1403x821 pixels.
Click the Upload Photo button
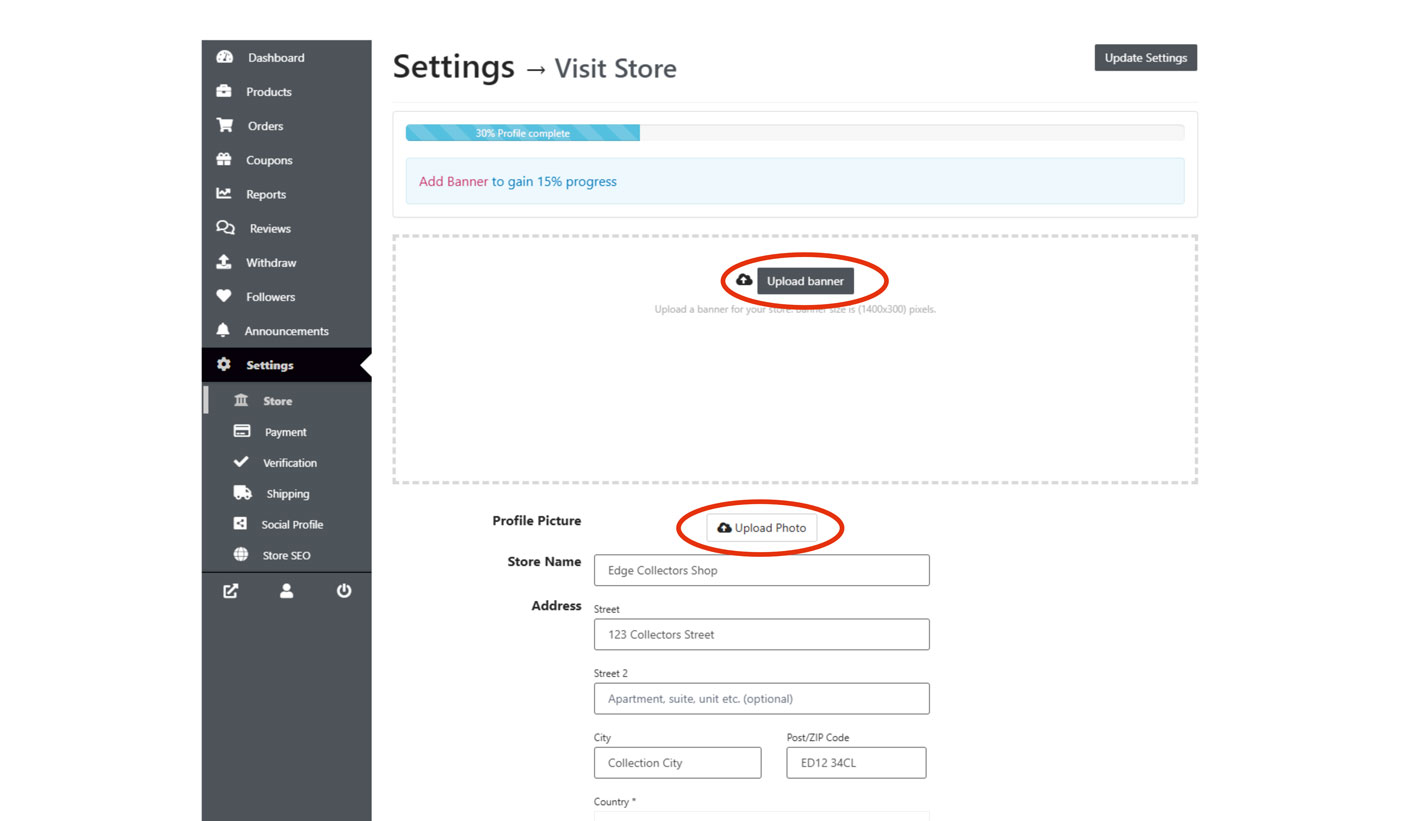click(762, 528)
